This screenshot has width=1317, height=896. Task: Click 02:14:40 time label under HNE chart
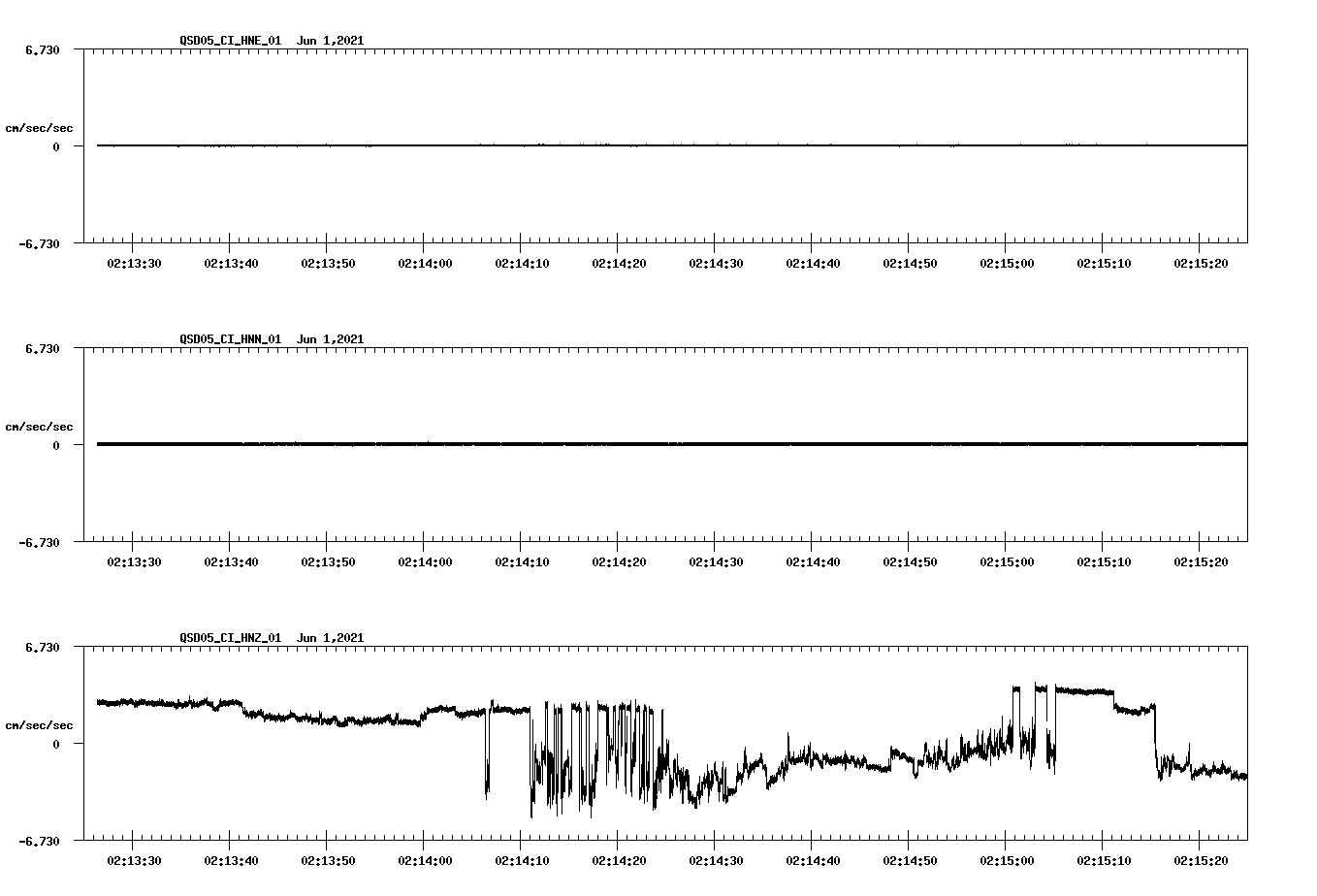click(813, 264)
